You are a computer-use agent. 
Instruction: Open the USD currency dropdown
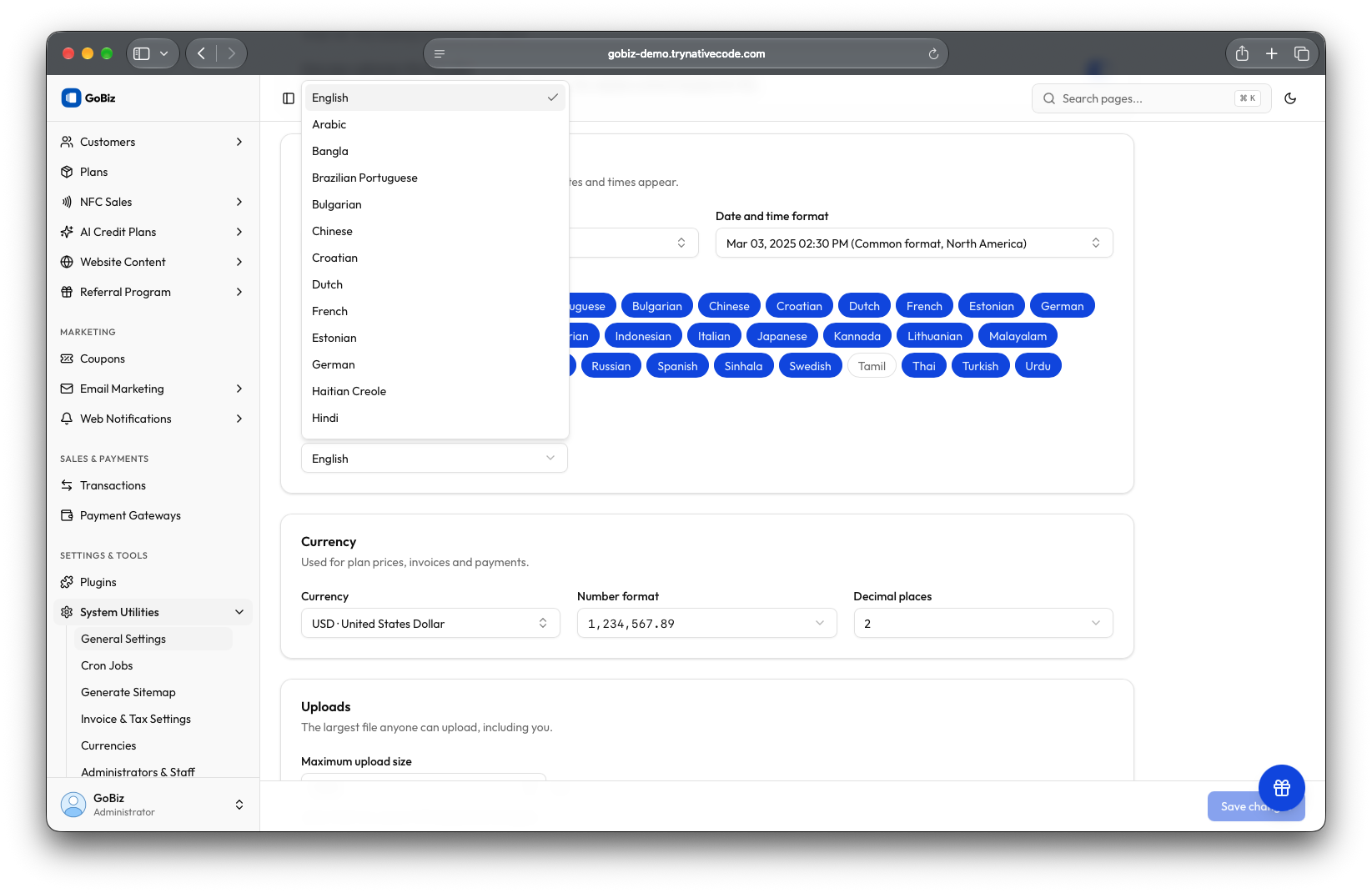(x=430, y=623)
